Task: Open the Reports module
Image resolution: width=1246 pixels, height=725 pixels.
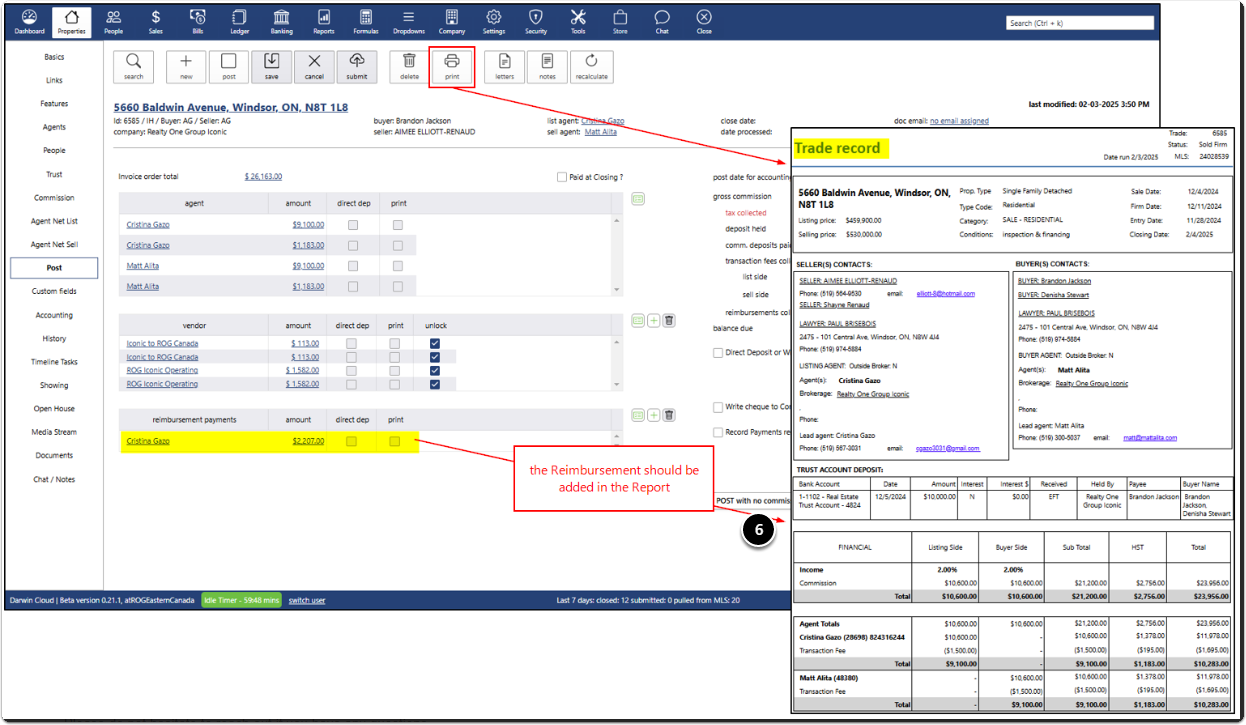Action: (x=324, y=22)
